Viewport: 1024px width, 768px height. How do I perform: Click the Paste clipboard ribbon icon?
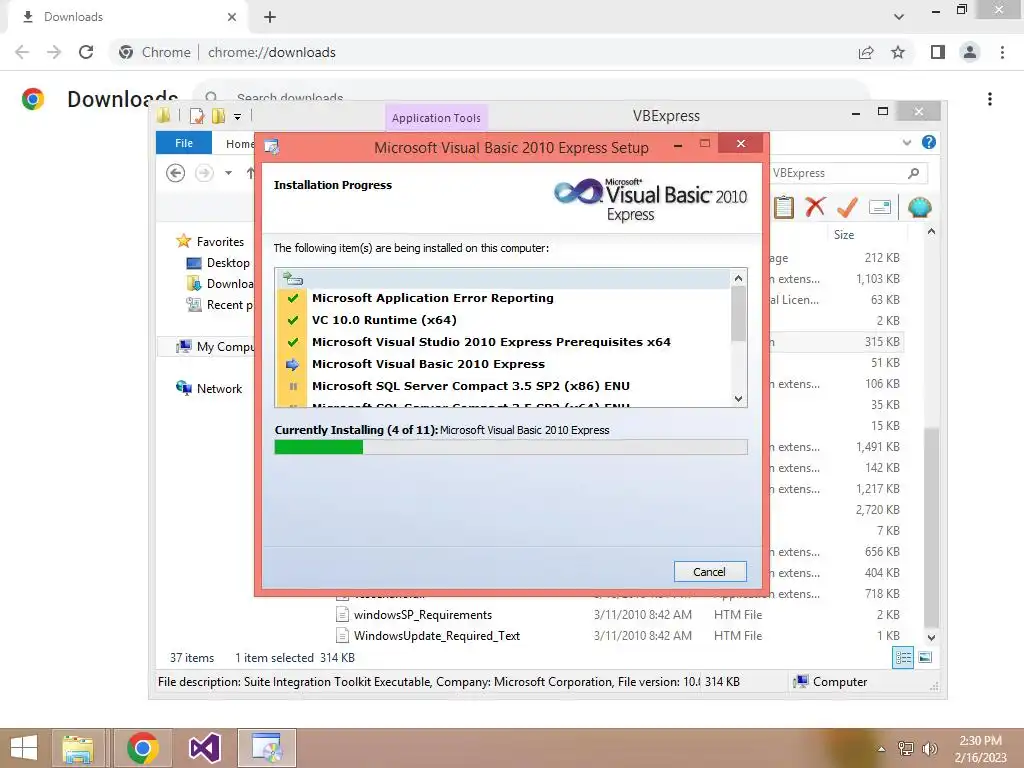[x=784, y=208]
